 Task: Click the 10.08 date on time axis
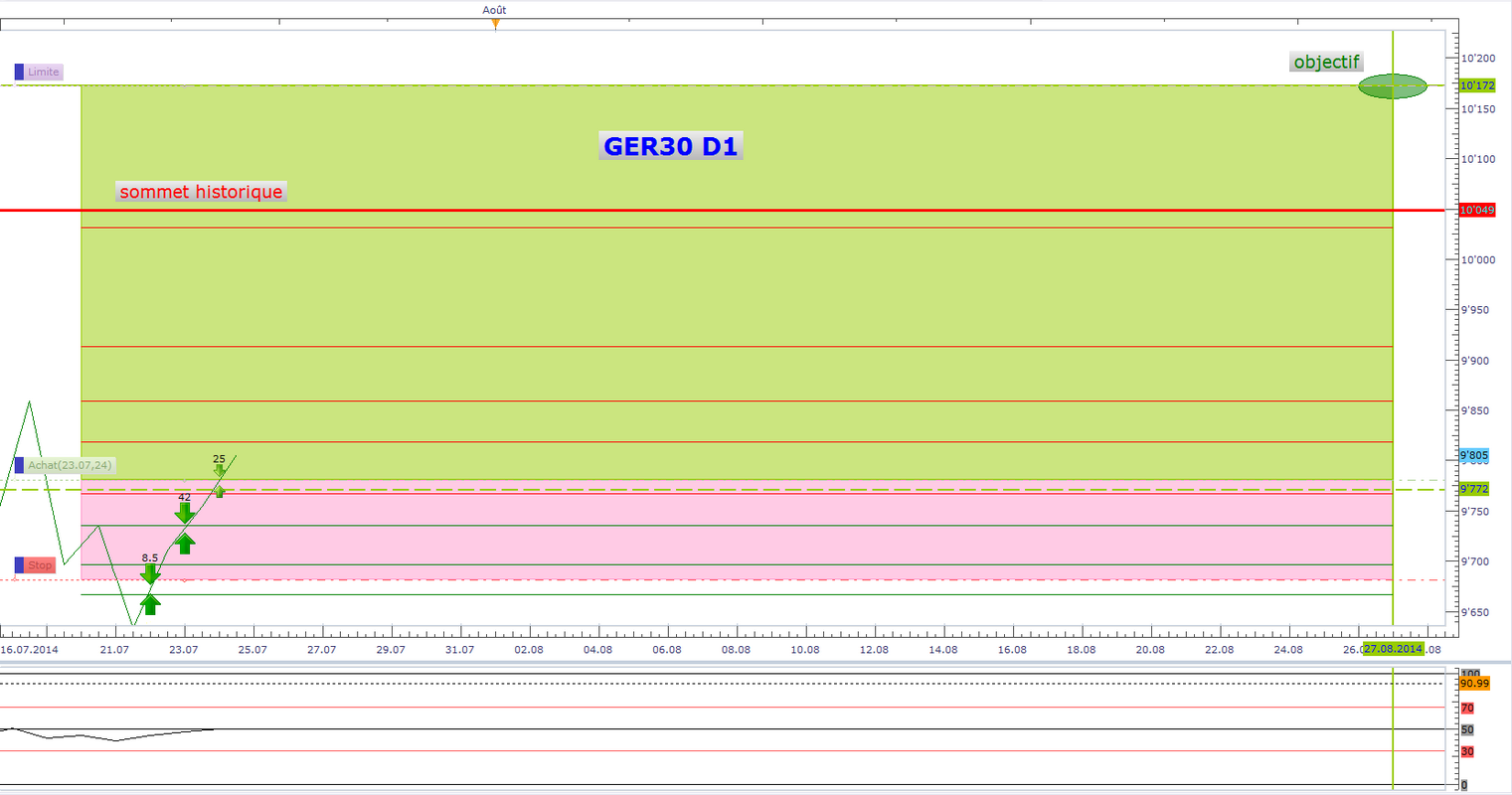point(805,650)
